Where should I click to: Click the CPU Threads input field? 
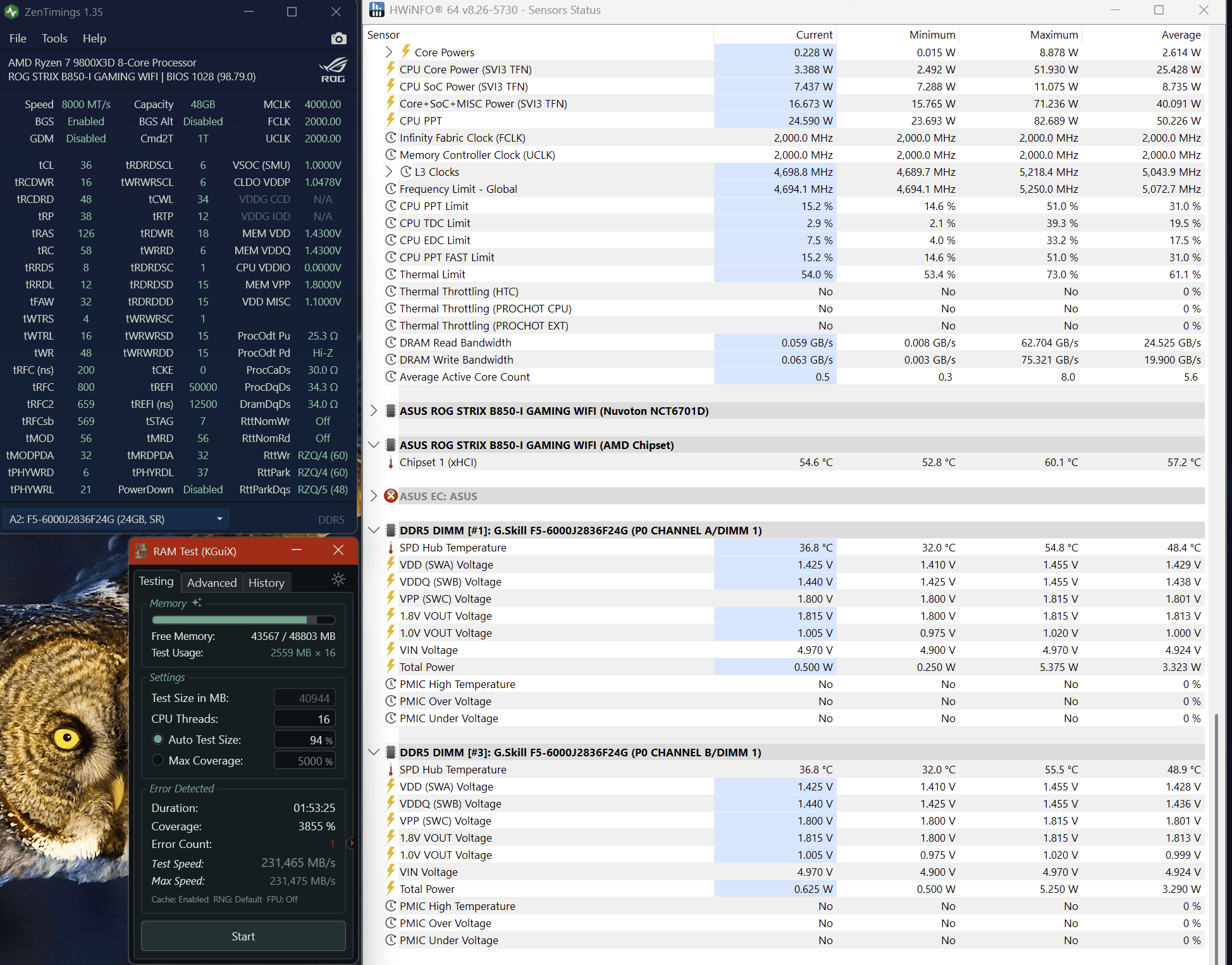pyautogui.click(x=305, y=718)
